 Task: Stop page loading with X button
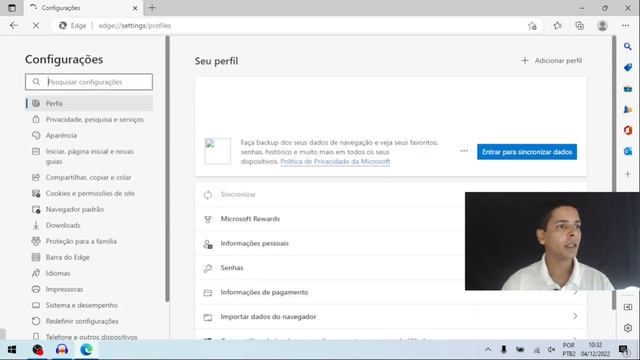[x=36, y=26]
